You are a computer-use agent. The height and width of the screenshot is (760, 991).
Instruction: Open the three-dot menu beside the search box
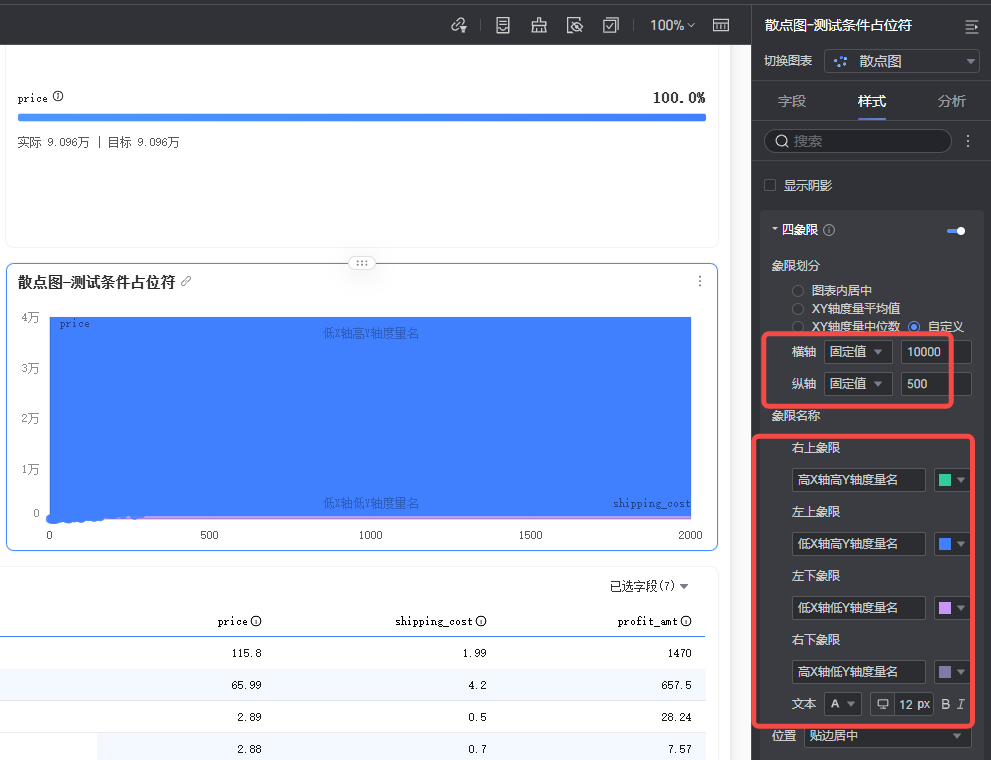(968, 141)
